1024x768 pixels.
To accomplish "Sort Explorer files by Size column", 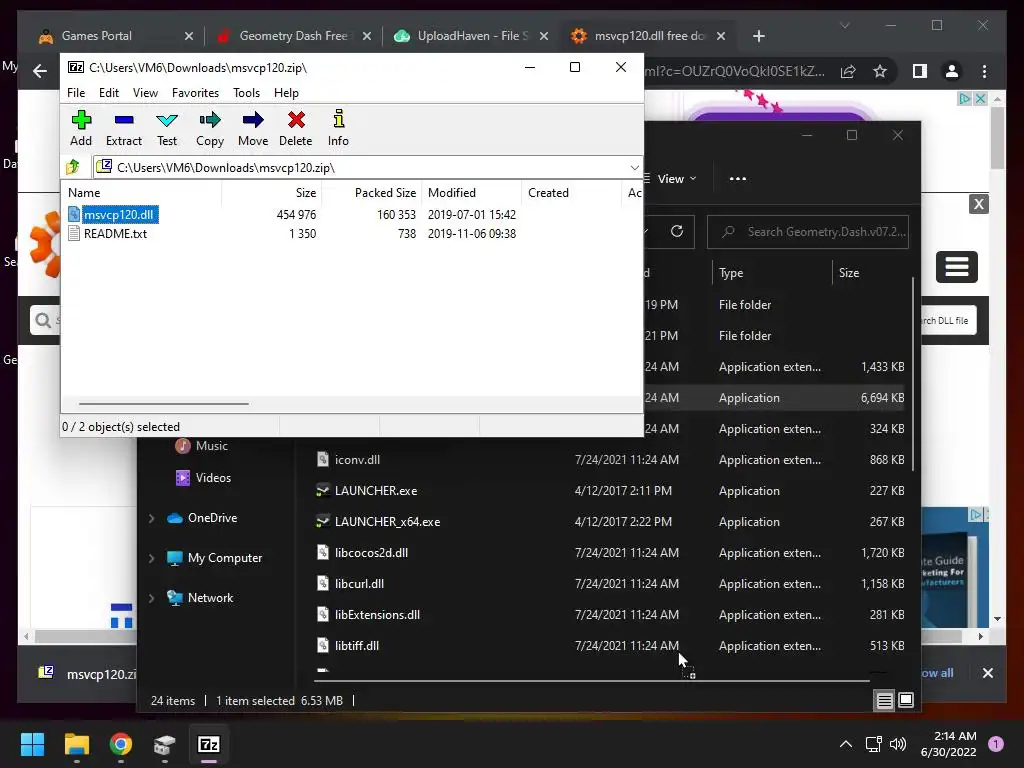I will [870, 273].
